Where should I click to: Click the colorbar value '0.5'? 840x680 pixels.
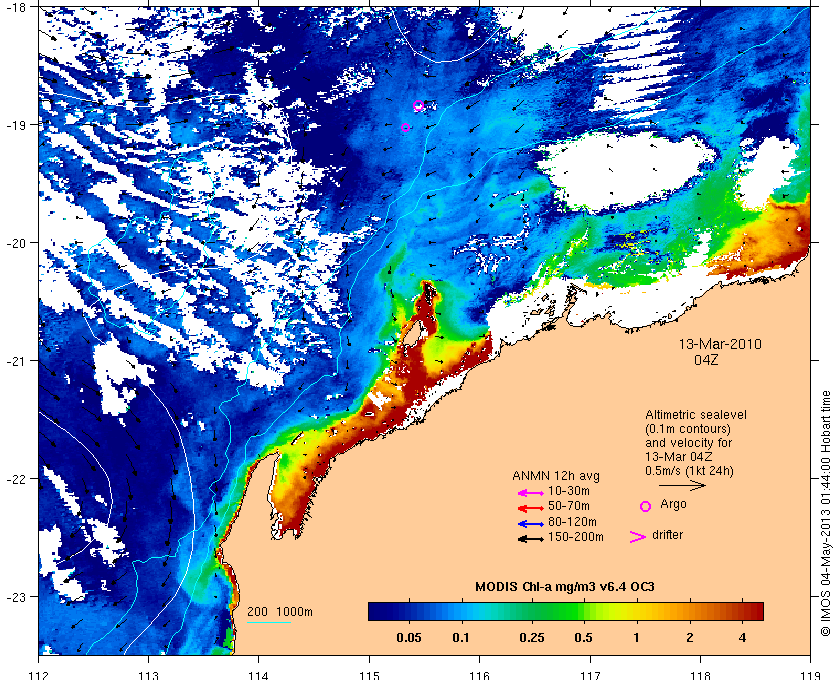pos(583,638)
